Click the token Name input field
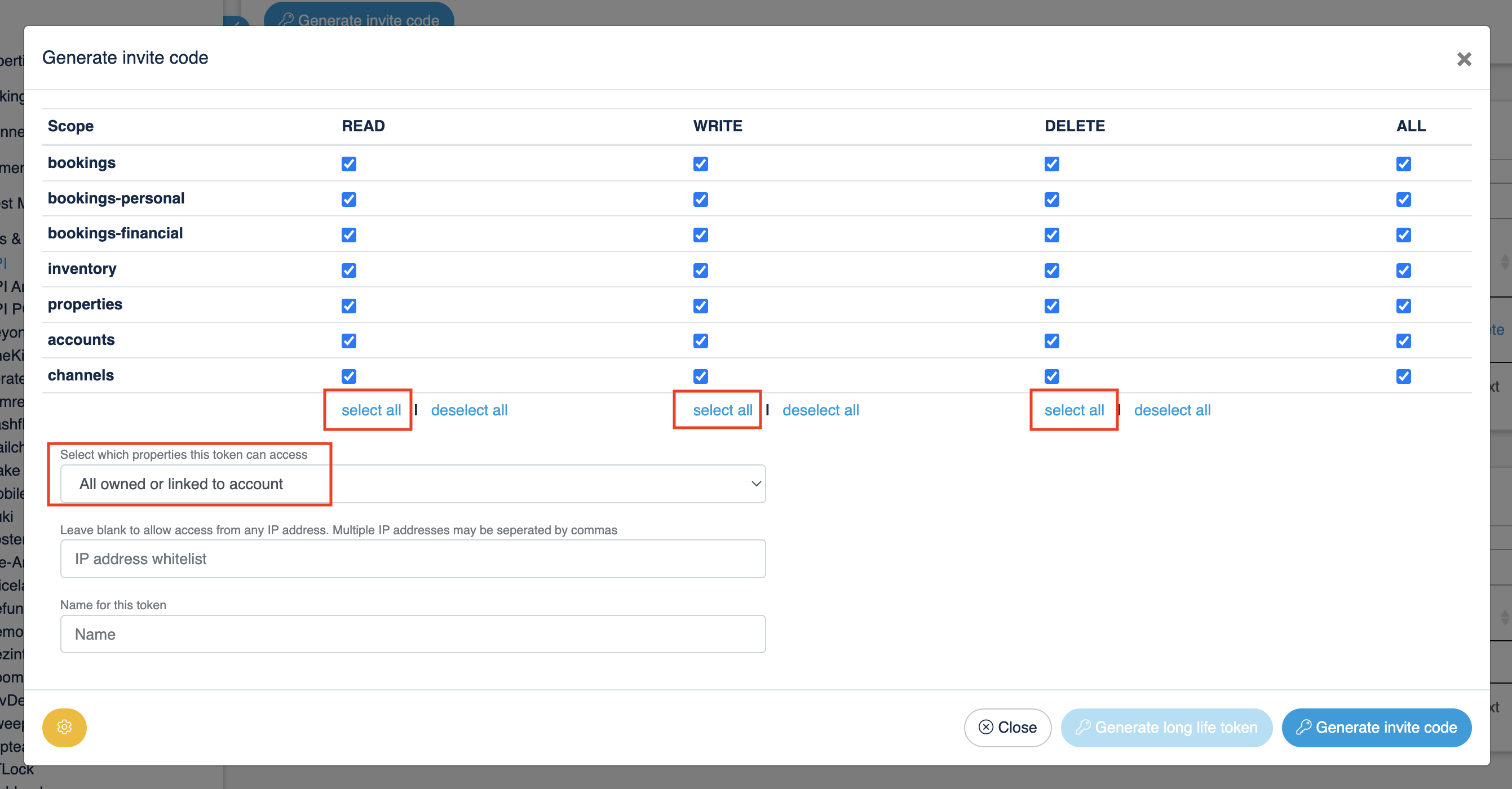The width and height of the screenshot is (1512, 789). (413, 634)
